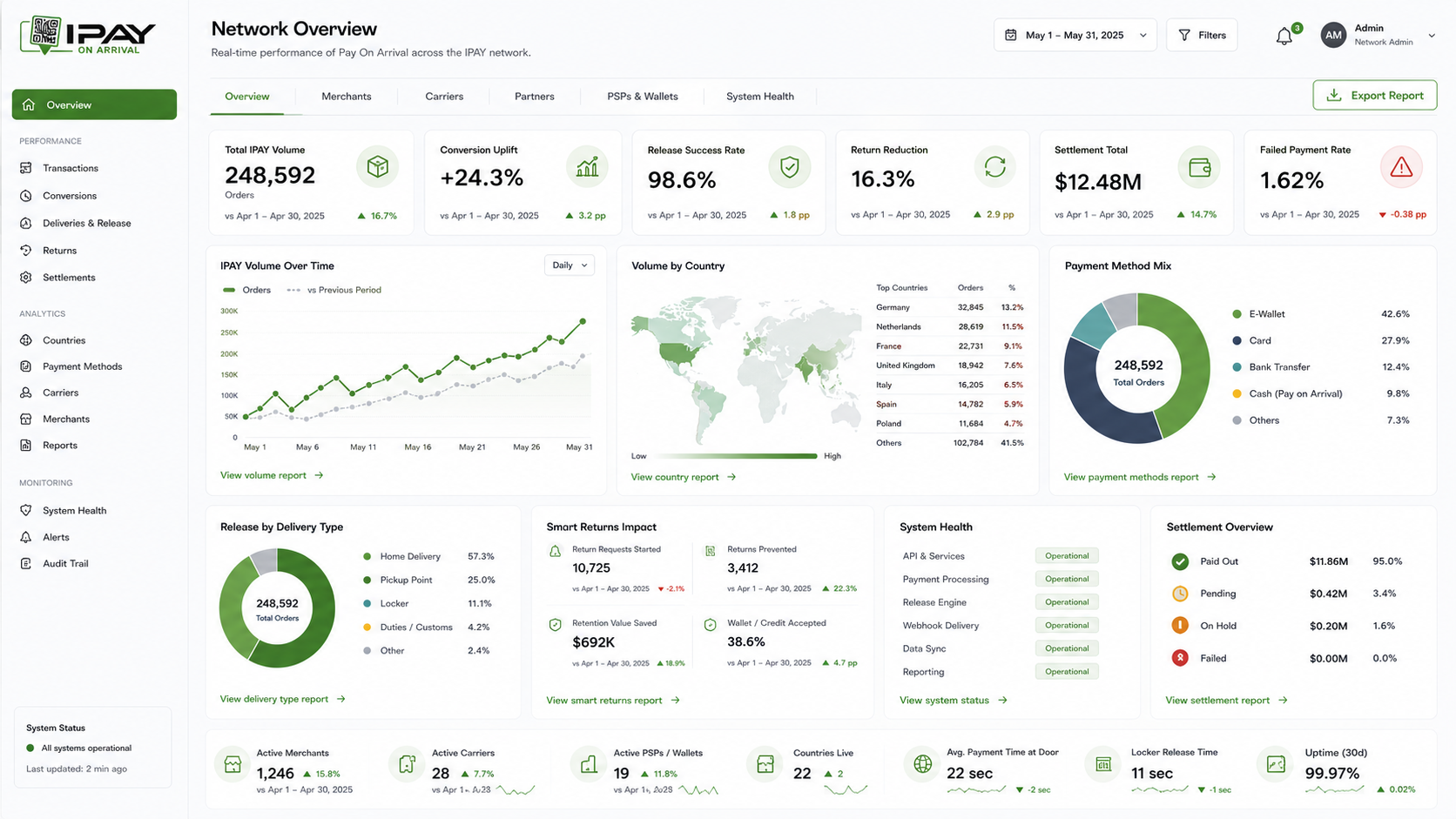
Task: Click the Failed Payment Rate warning icon
Action: tap(1401, 167)
